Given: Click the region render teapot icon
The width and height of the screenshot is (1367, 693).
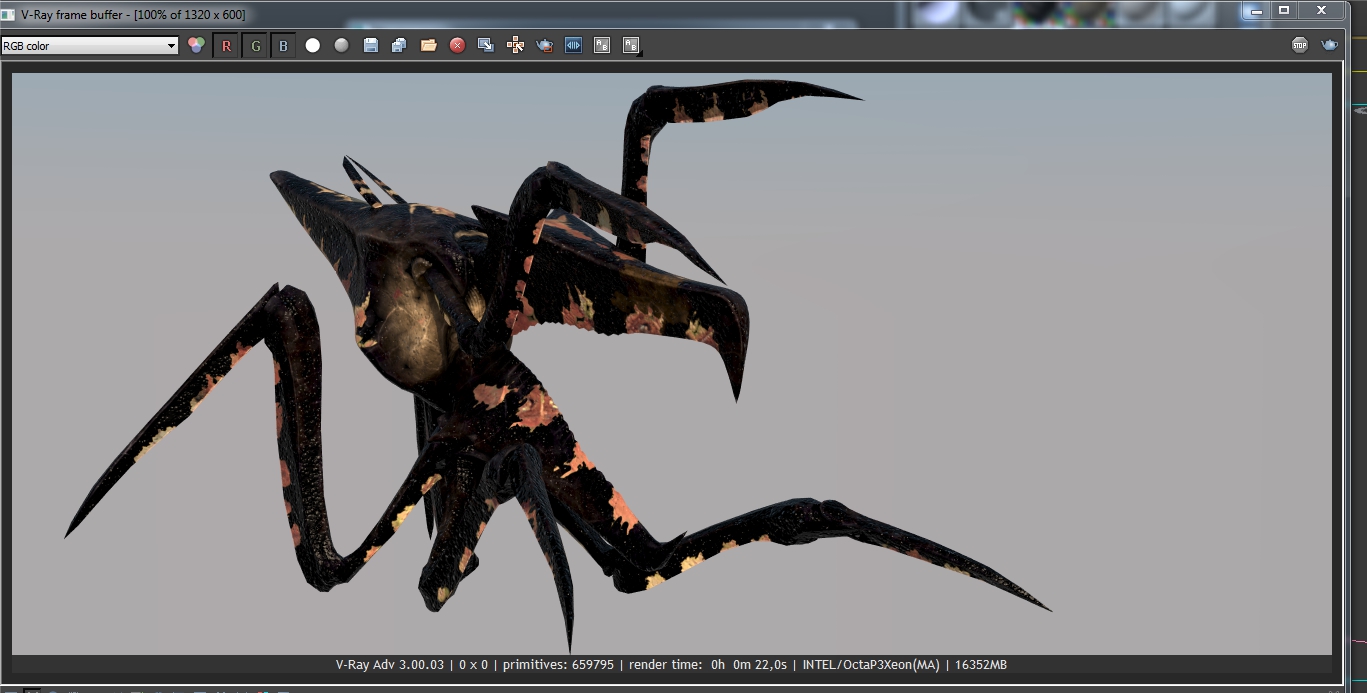Looking at the screenshot, I should pyautogui.click(x=544, y=45).
